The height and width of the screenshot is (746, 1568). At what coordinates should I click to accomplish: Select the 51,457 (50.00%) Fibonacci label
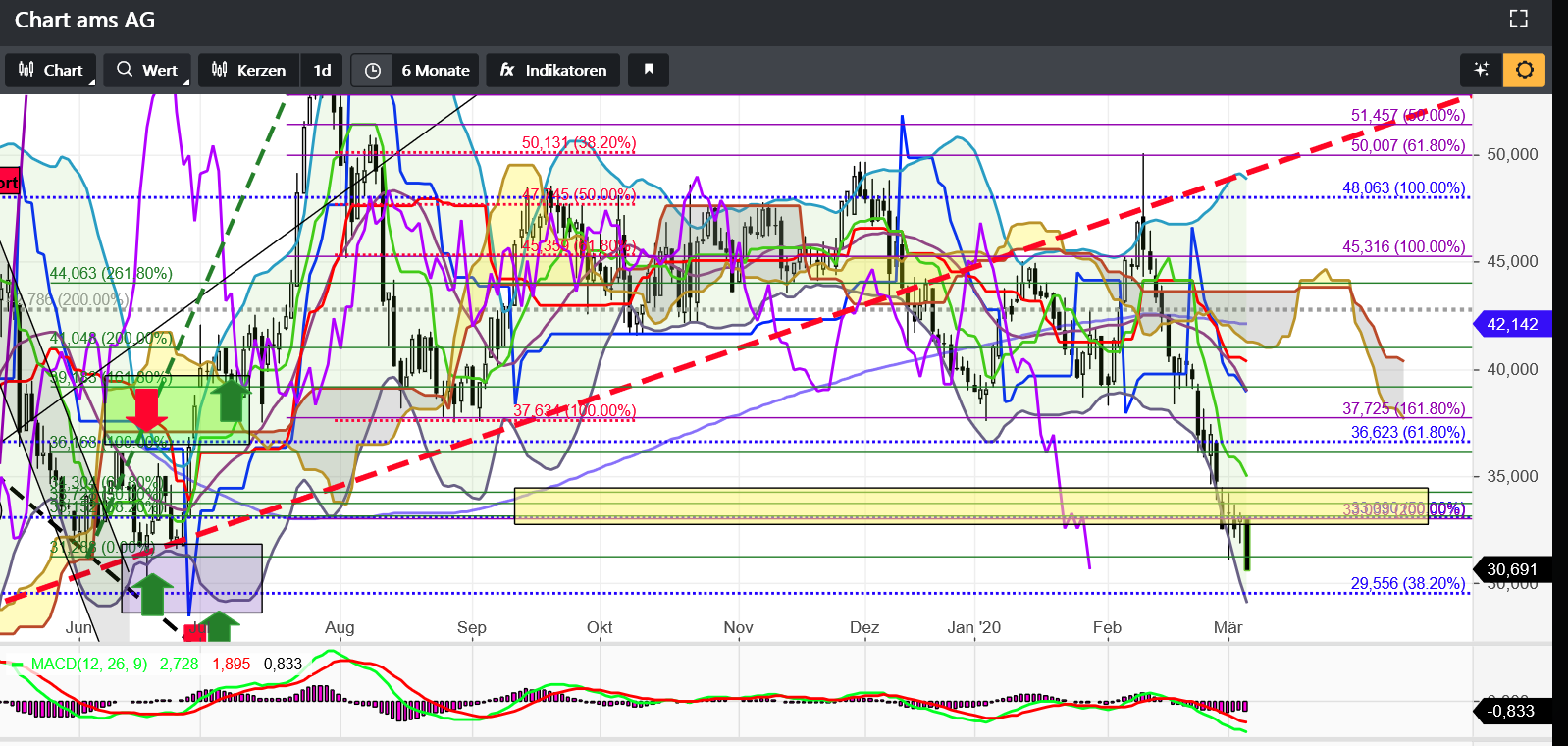tap(1408, 115)
